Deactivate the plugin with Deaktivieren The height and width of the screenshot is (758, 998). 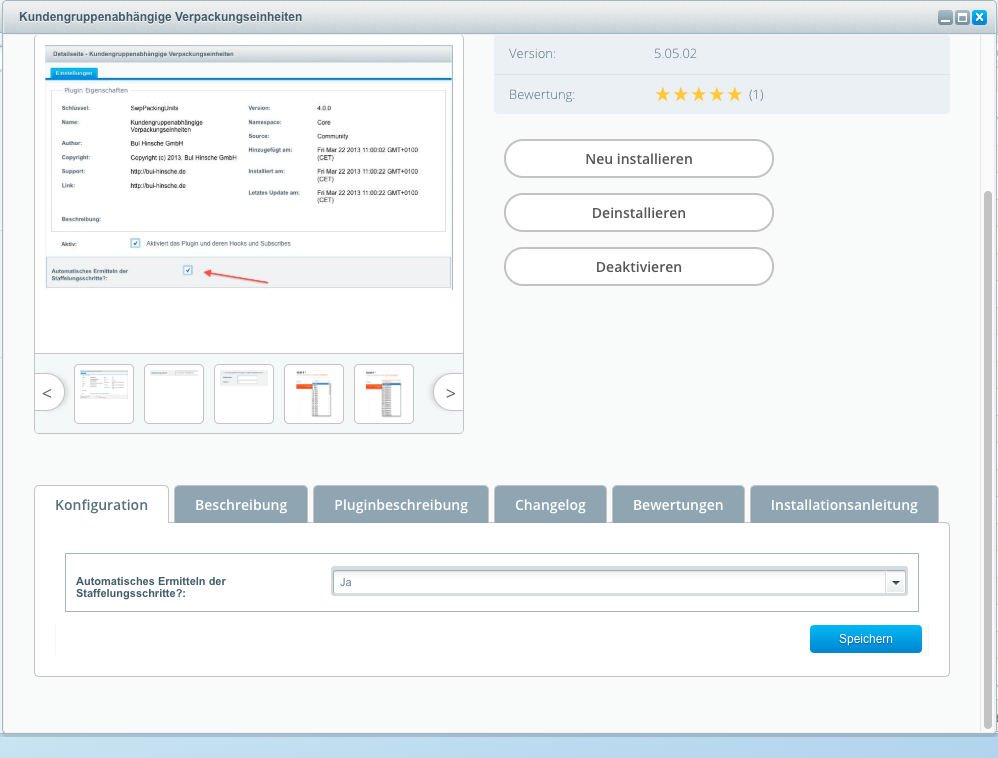pyautogui.click(x=638, y=267)
